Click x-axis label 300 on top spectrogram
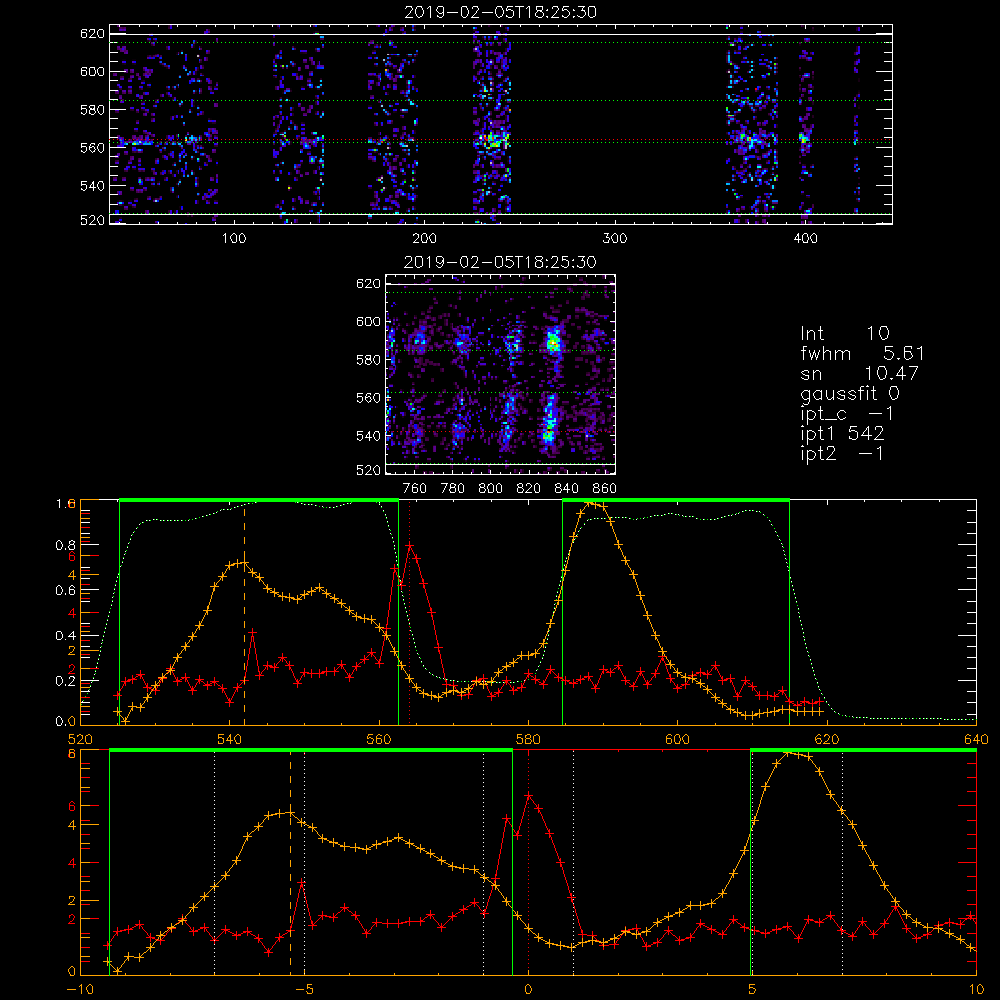Viewport: 1000px width, 1000px height. [x=615, y=239]
